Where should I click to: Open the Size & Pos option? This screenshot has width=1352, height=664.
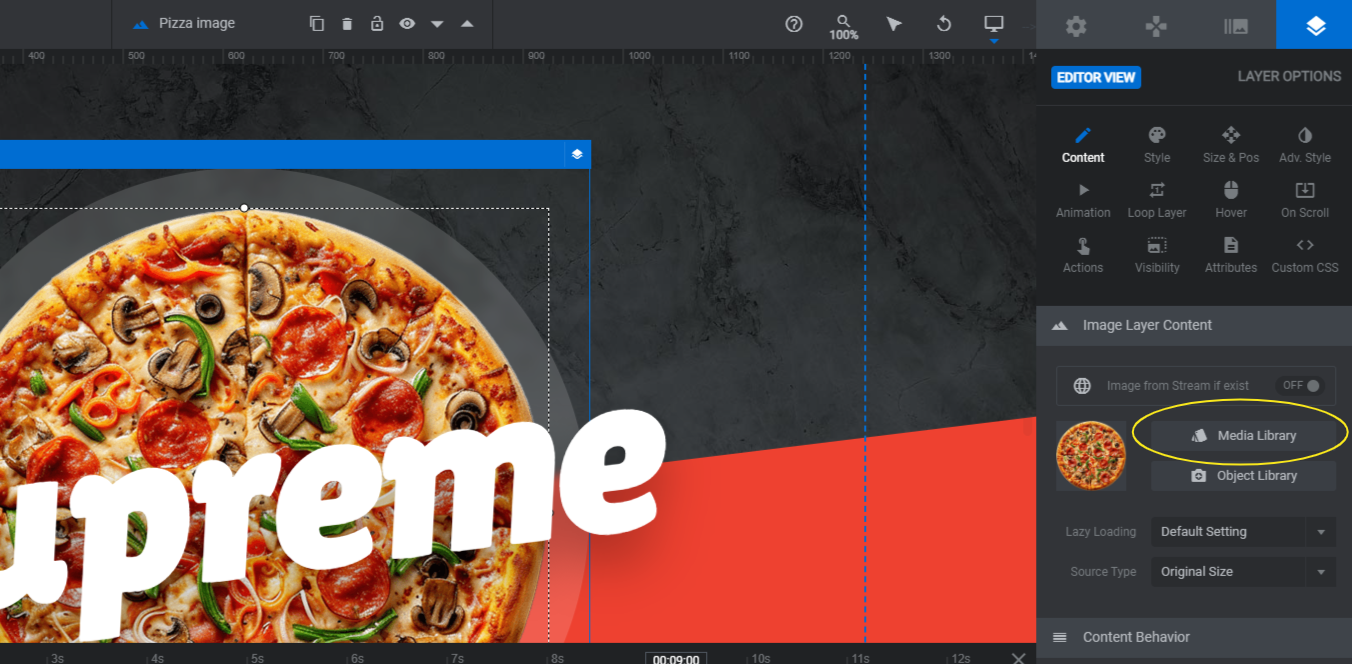click(1231, 145)
